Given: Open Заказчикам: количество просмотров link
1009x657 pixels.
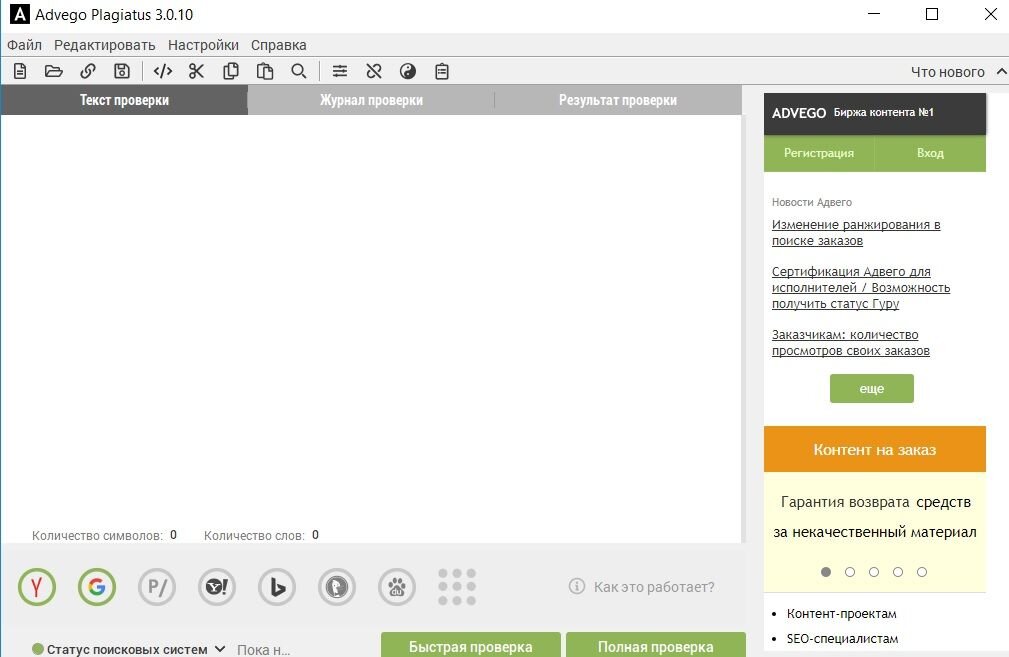Looking at the screenshot, I should coord(851,342).
